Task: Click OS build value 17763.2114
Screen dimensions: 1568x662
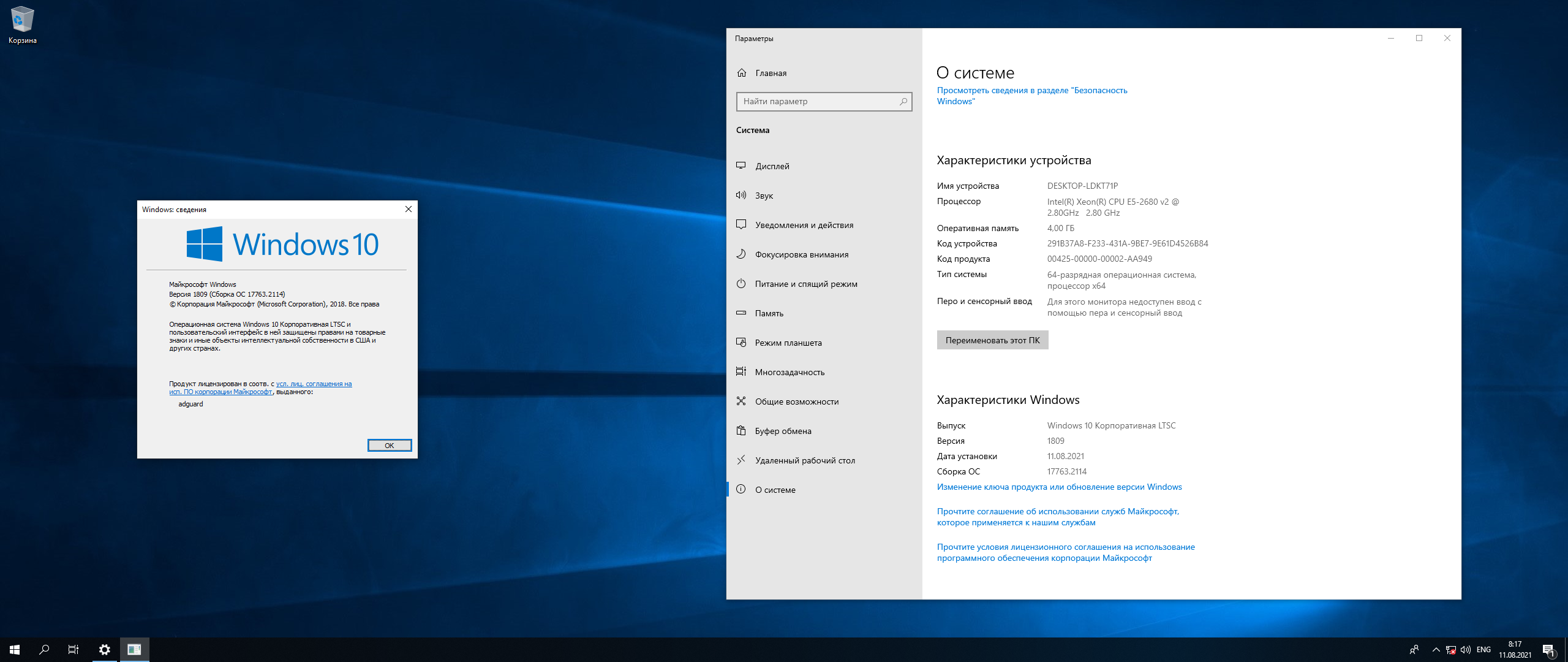Action: [x=1066, y=471]
